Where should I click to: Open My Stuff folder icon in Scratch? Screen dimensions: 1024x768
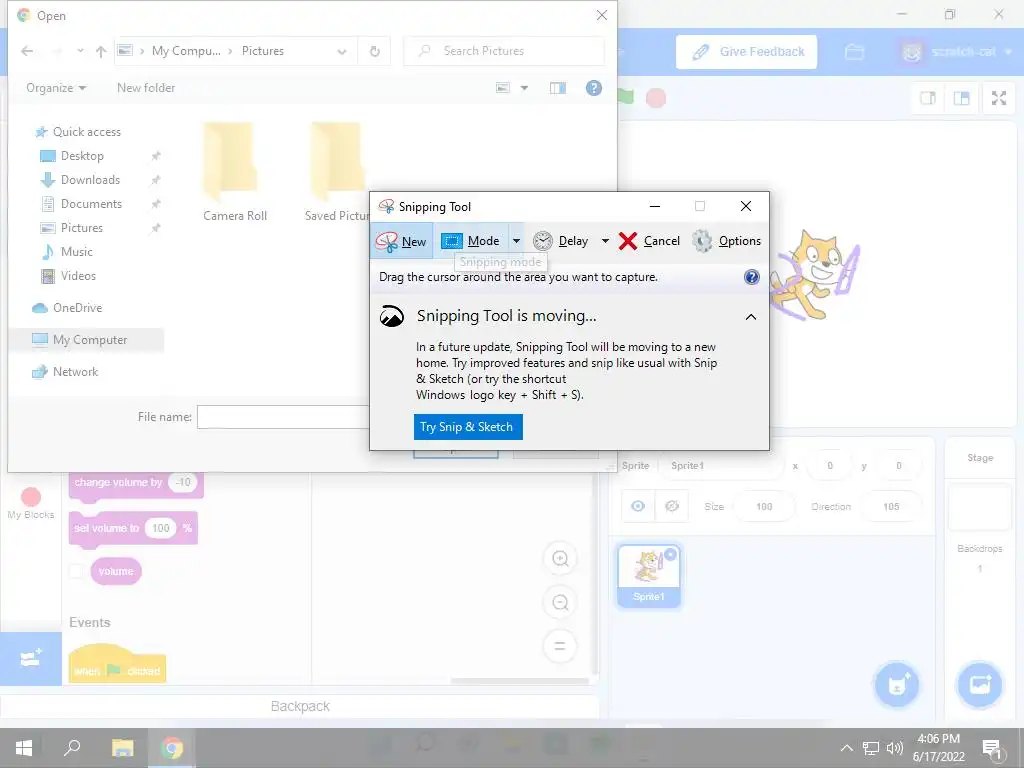tap(854, 52)
